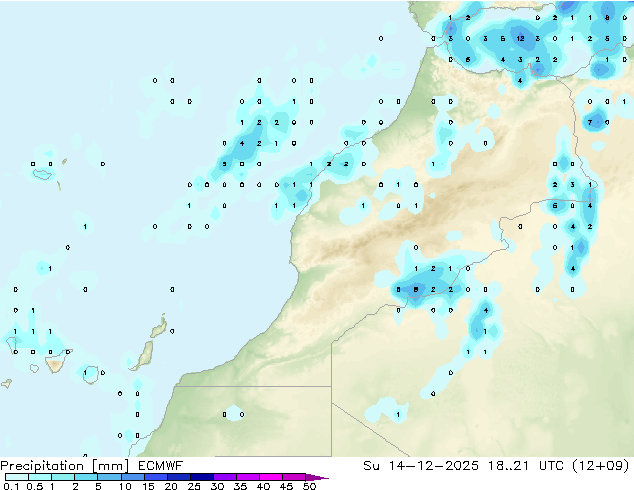Select the 10–15 mm legend color swatch
This screenshot has width=634, height=490.
tap(132, 477)
